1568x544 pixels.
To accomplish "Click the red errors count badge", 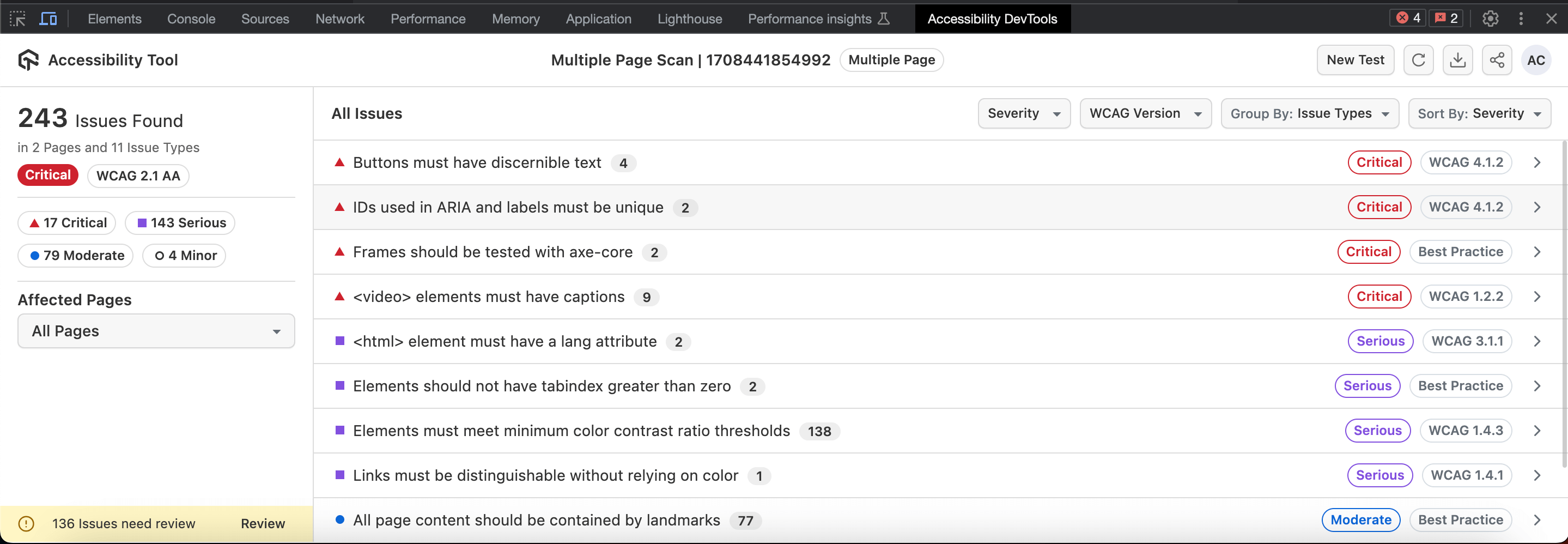I will click(x=1408, y=19).
